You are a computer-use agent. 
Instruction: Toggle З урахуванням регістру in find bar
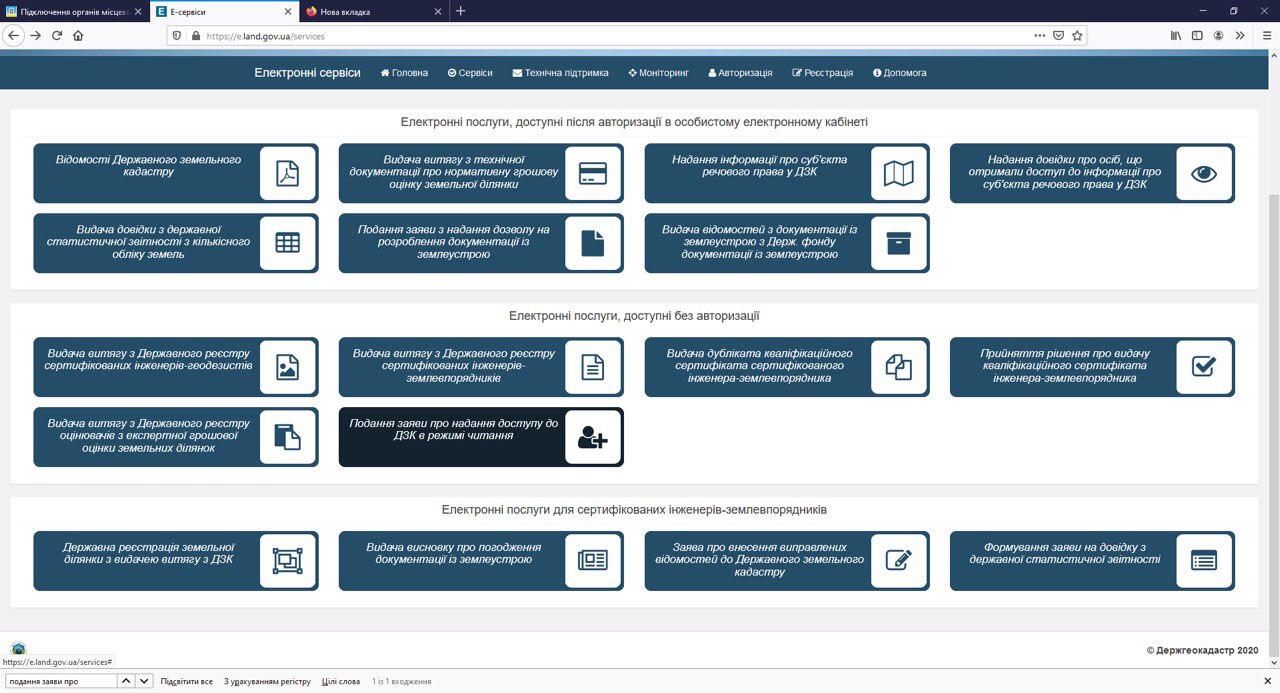point(267,681)
